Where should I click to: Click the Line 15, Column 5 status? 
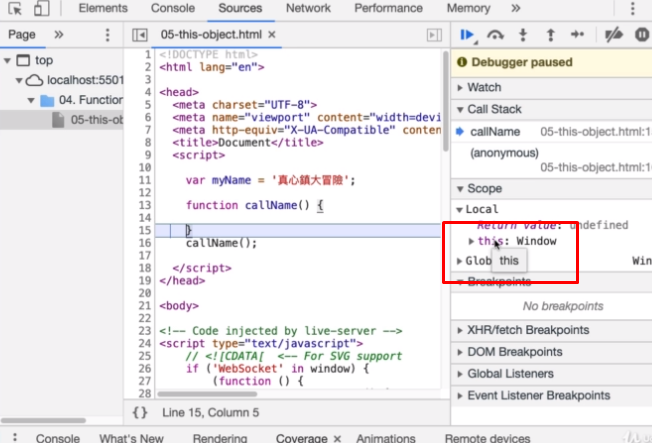pos(210,413)
